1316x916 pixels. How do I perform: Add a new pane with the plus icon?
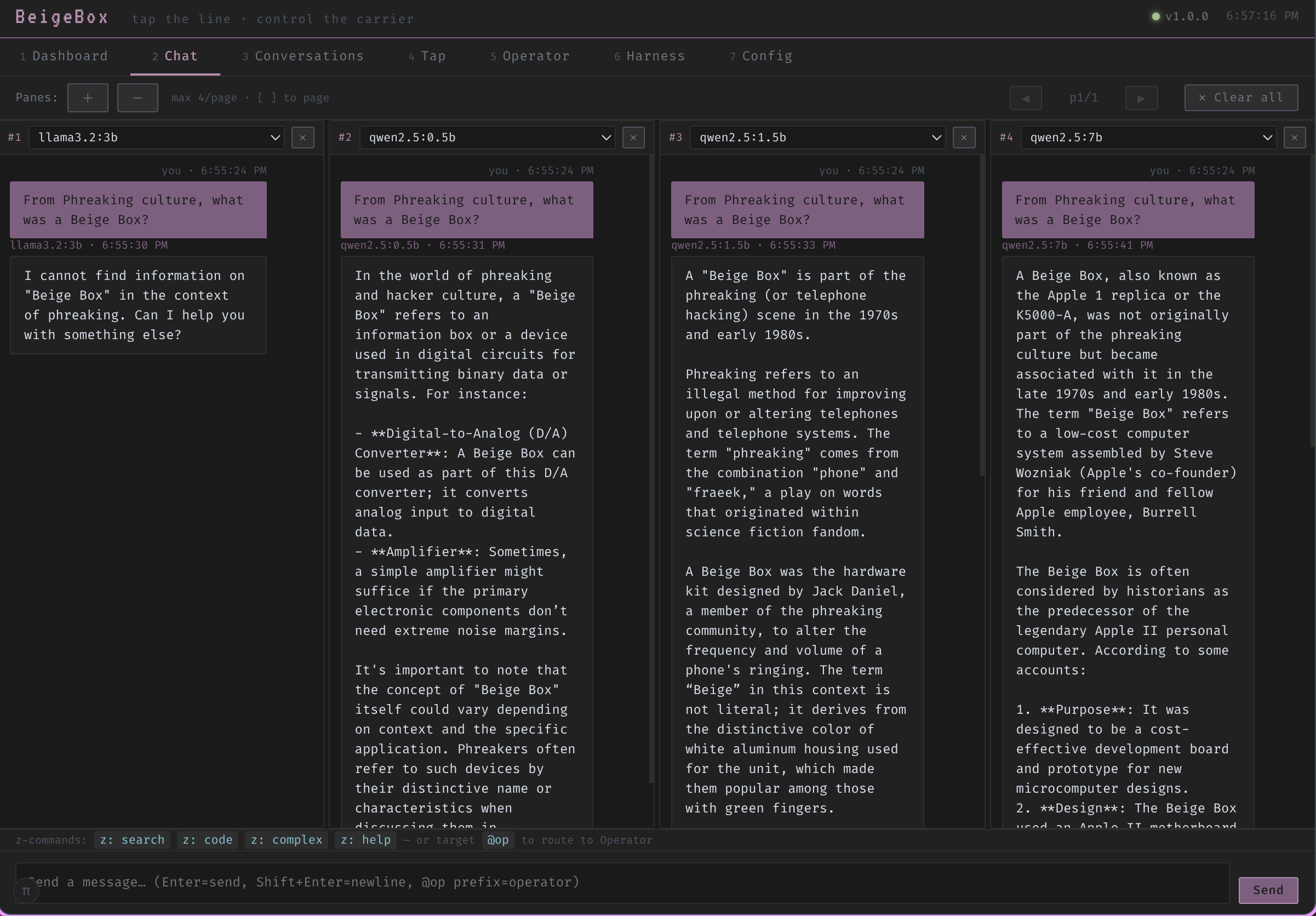click(88, 98)
